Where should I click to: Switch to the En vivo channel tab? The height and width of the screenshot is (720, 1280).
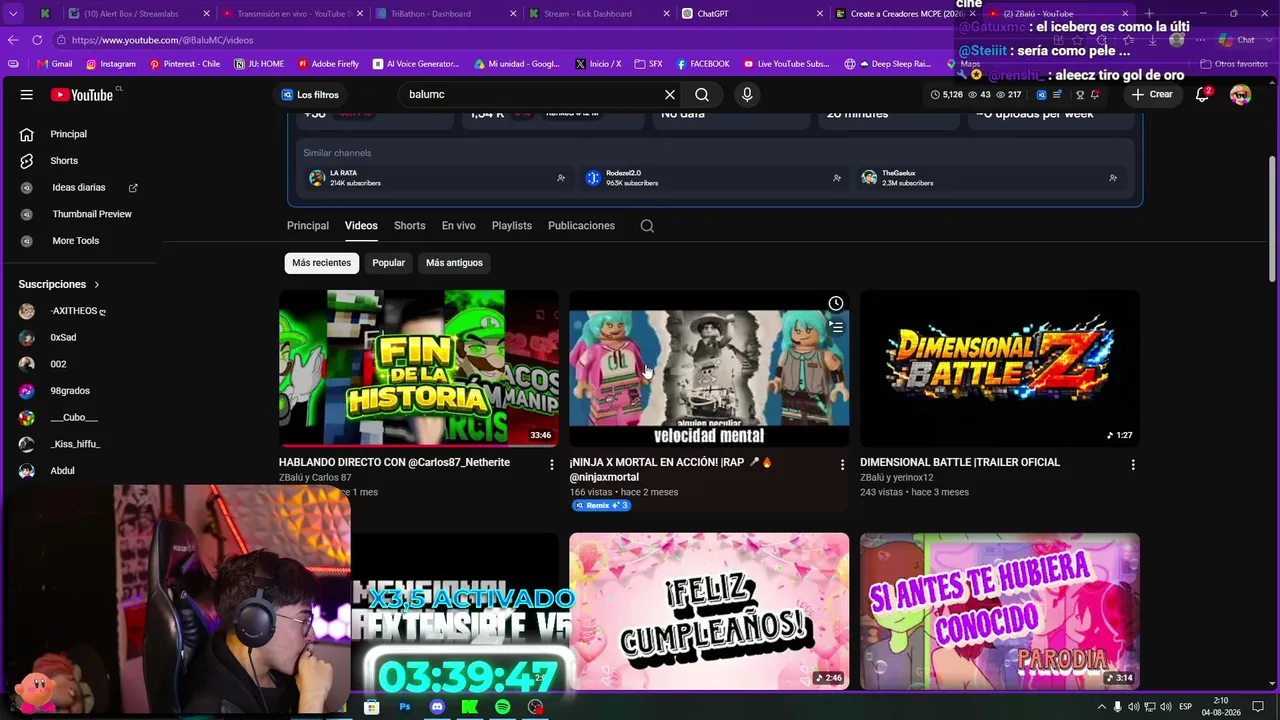[x=459, y=226]
